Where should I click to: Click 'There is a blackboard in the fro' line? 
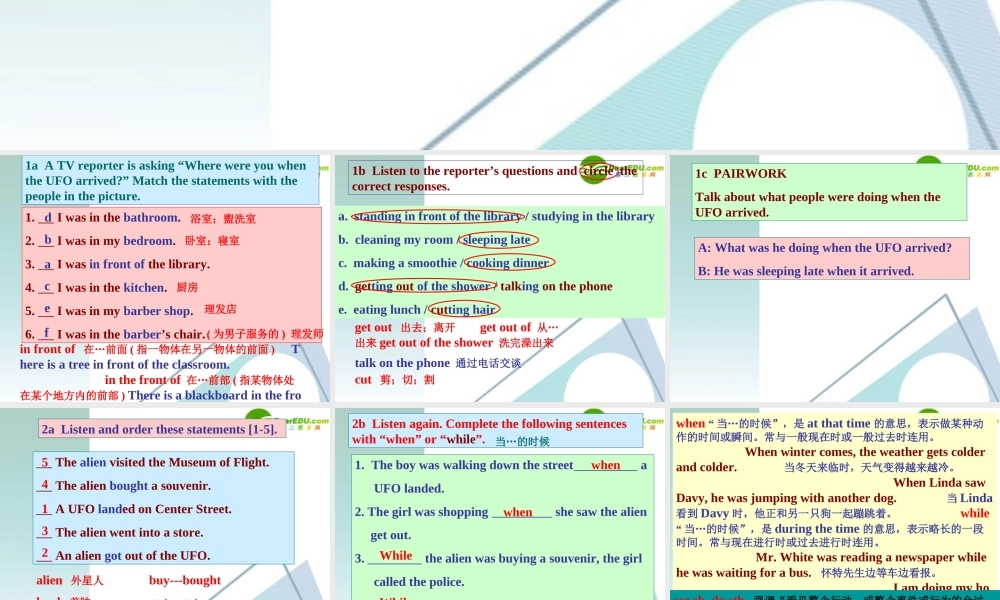tap(214, 395)
